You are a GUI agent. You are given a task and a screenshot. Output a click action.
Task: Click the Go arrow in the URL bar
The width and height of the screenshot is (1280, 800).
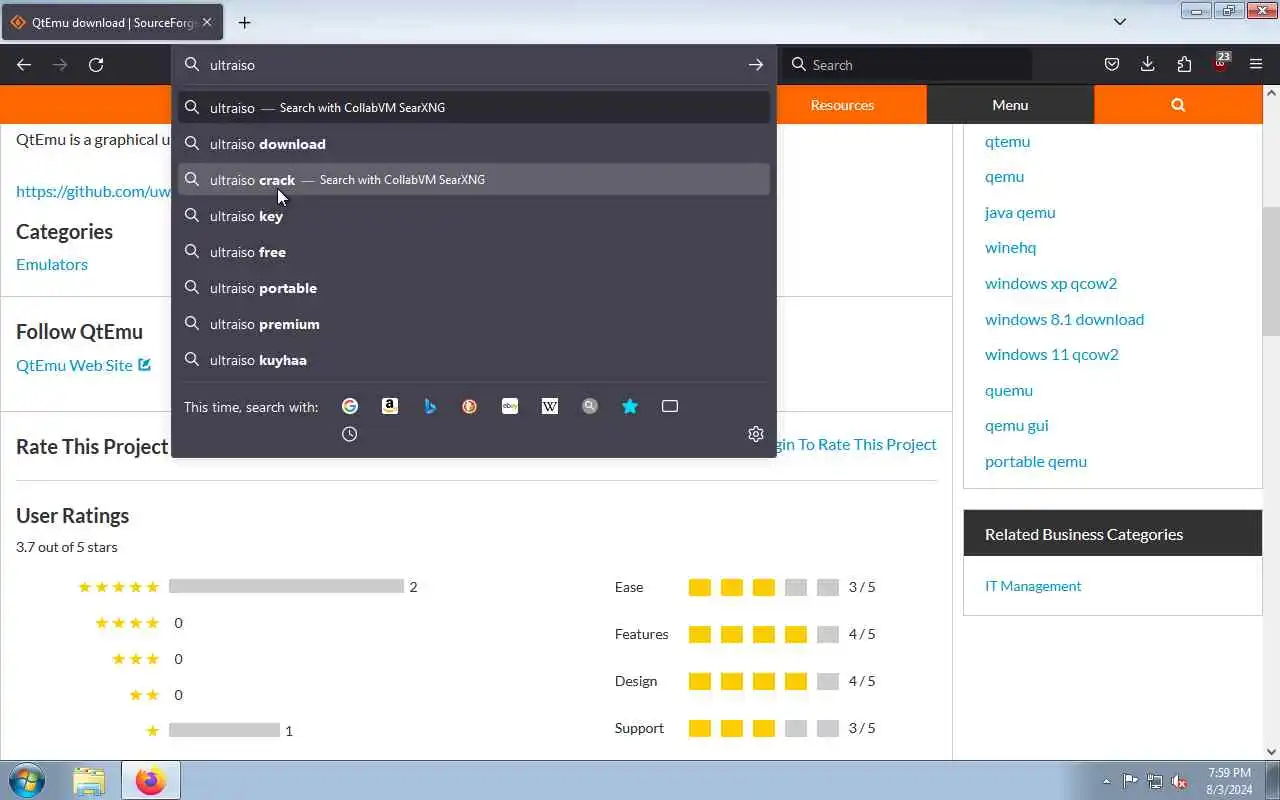tap(755, 65)
